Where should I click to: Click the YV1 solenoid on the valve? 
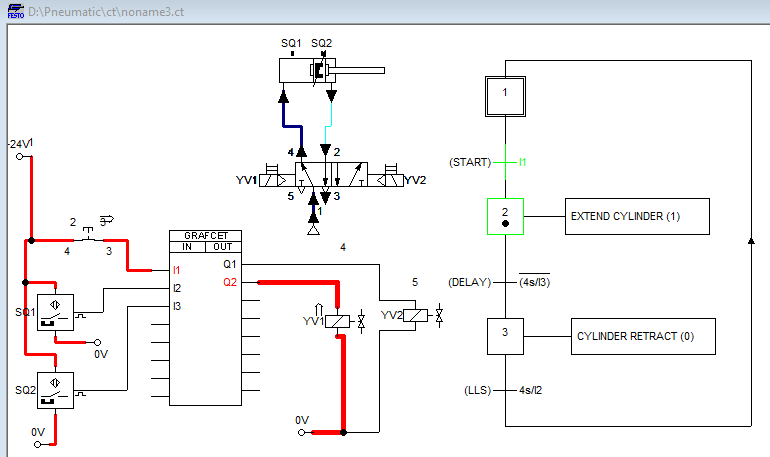point(277,180)
